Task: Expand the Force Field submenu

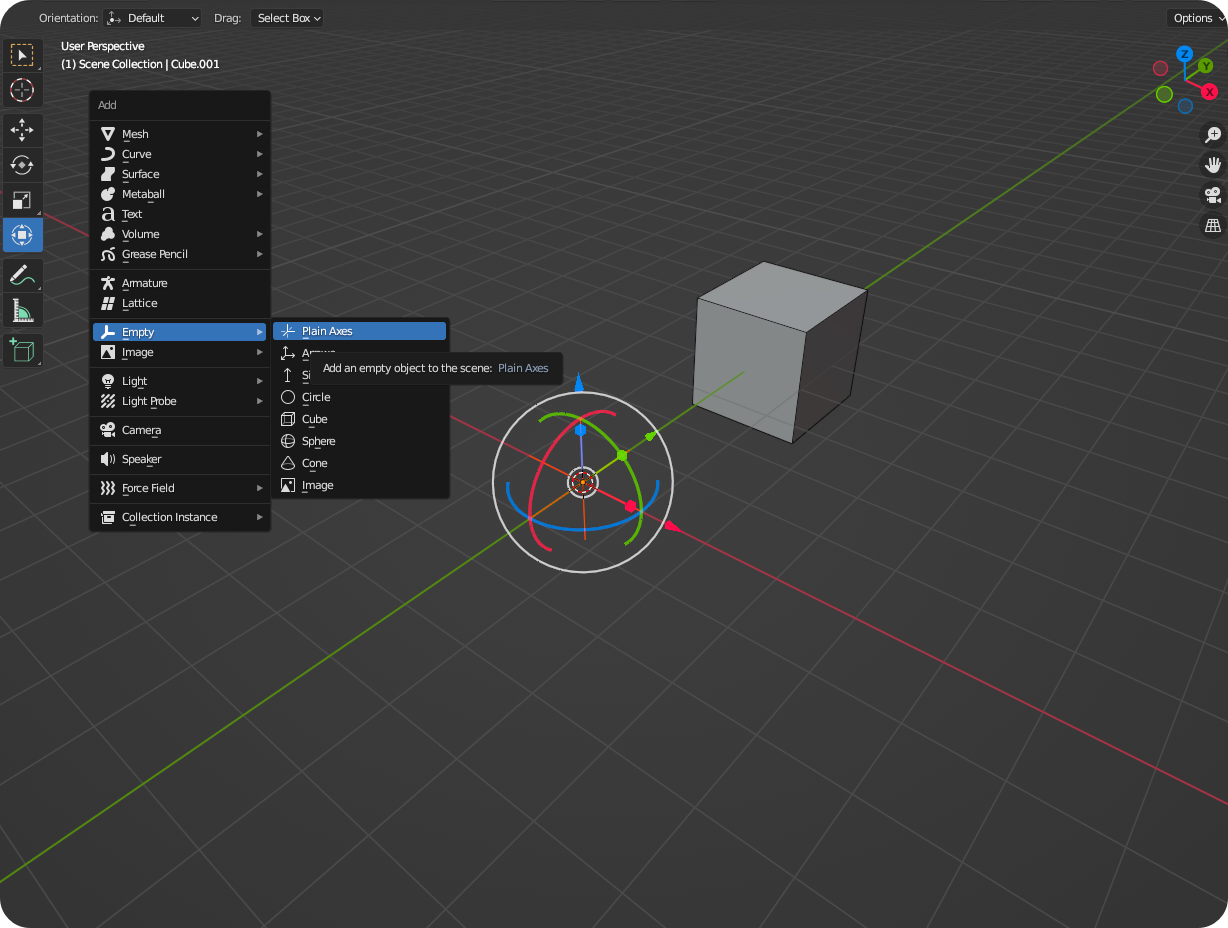Action: (181, 488)
